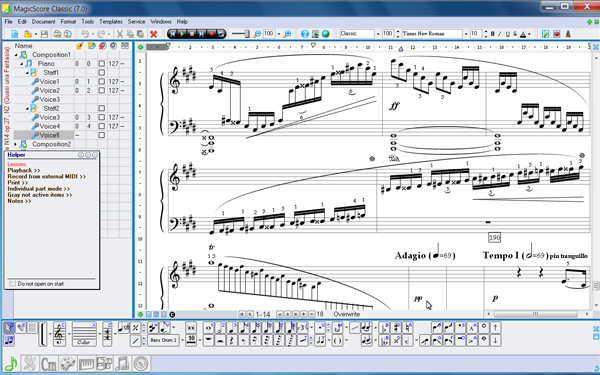Select the double flat accidental
Screen dimensions: 600x375
pos(383,340)
